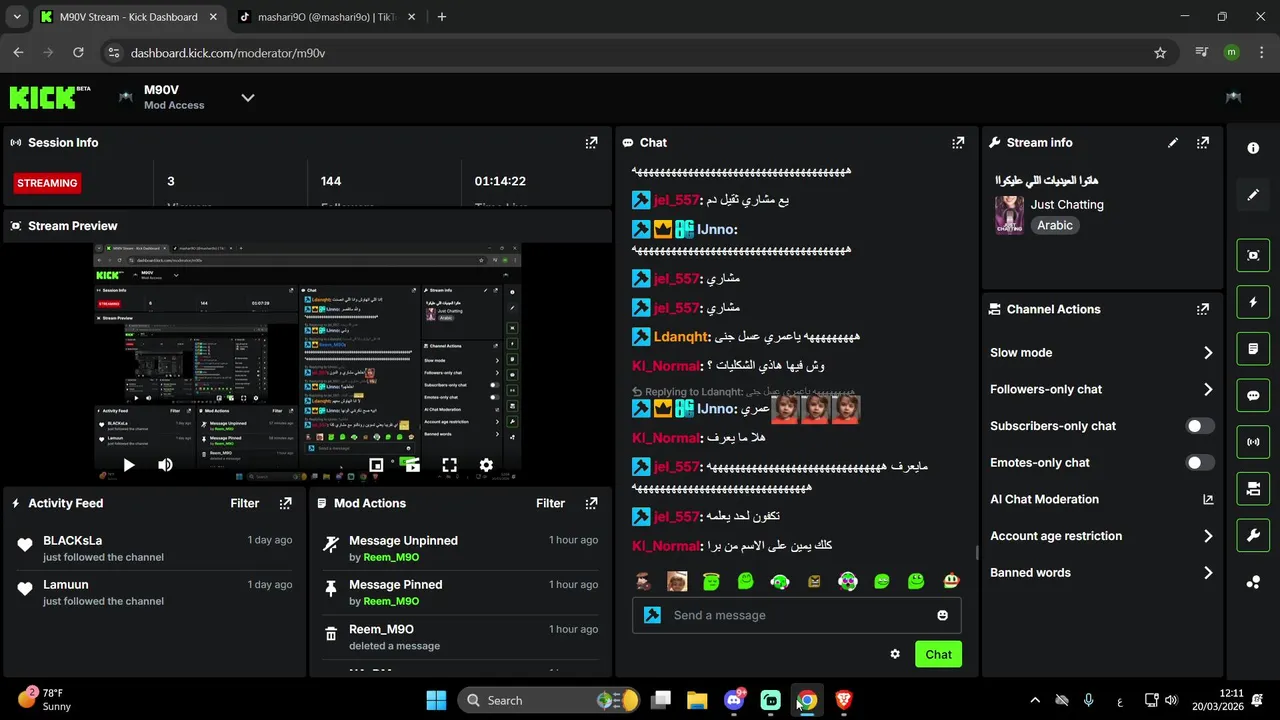
Task: Pop out the Channel Actions panel
Action: click(1203, 310)
